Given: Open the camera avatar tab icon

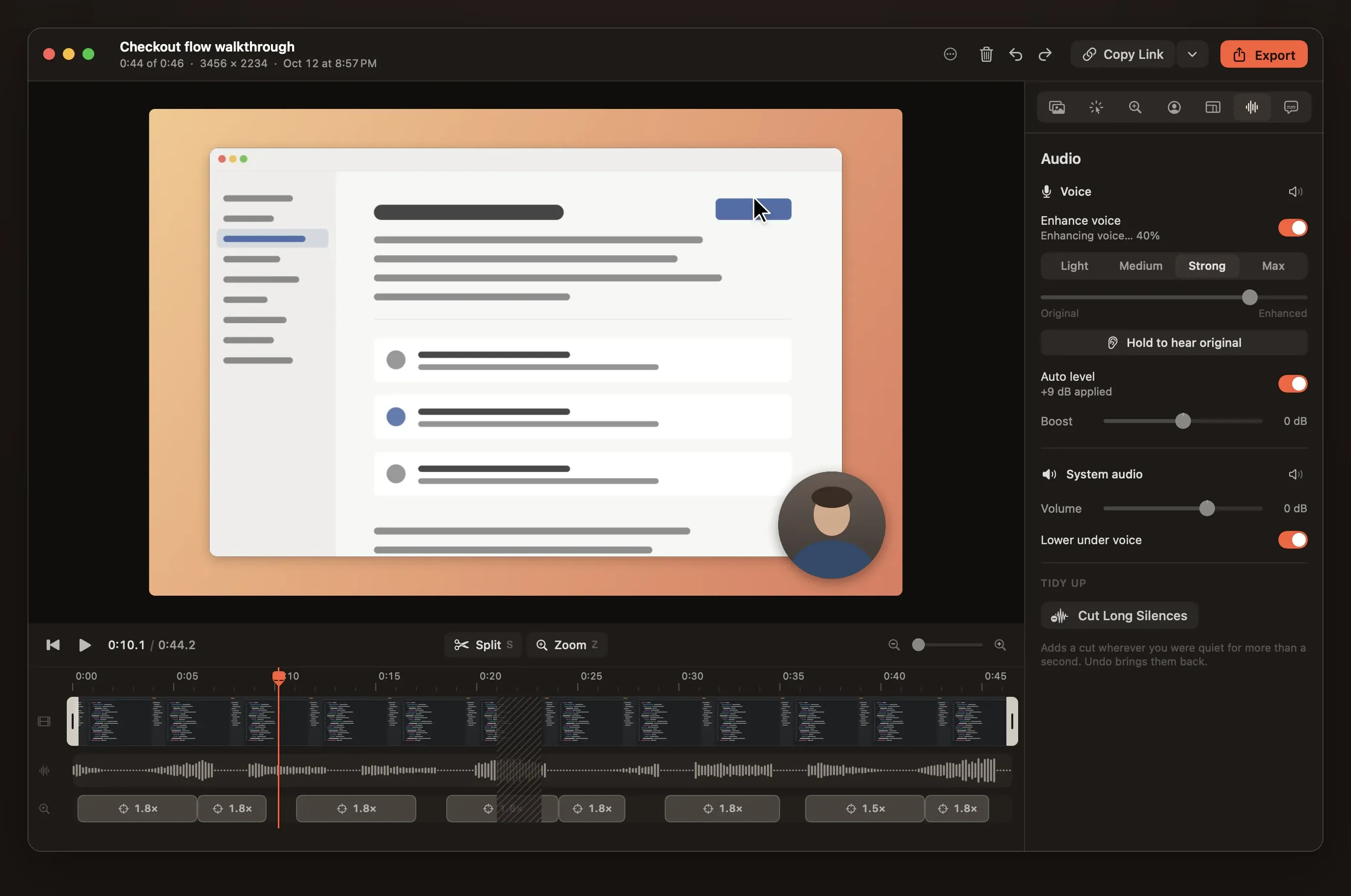Looking at the screenshot, I should click(x=1174, y=107).
